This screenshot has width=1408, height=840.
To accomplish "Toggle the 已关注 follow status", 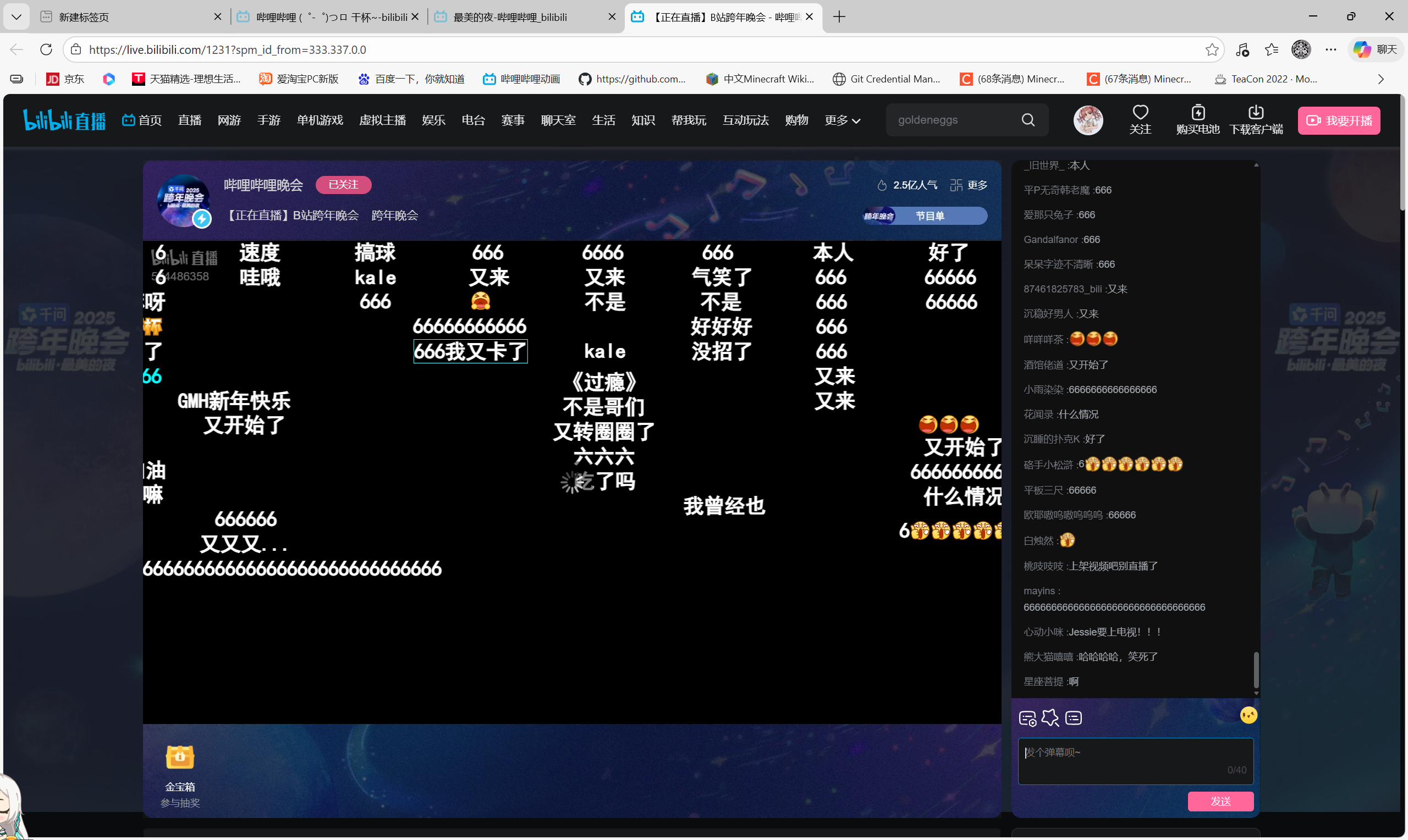I will (x=343, y=185).
